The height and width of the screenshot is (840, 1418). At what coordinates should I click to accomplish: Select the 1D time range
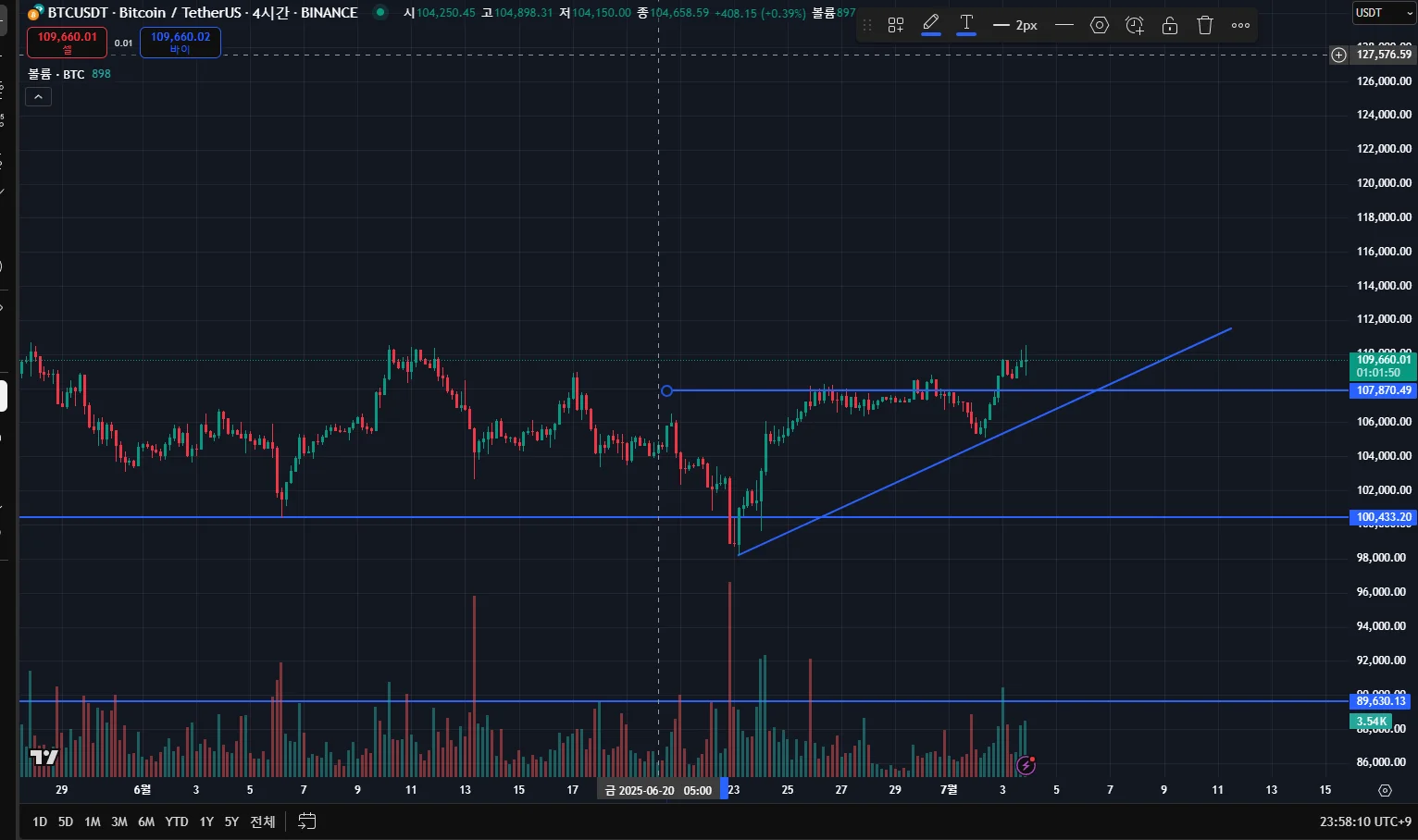pyautogui.click(x=40, y=821)
